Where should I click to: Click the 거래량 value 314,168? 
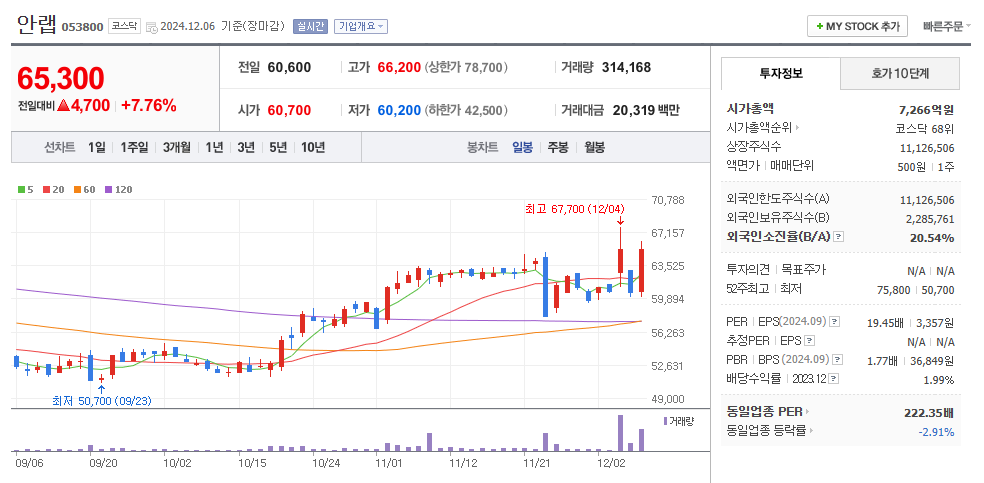click(x=626, y=67)
